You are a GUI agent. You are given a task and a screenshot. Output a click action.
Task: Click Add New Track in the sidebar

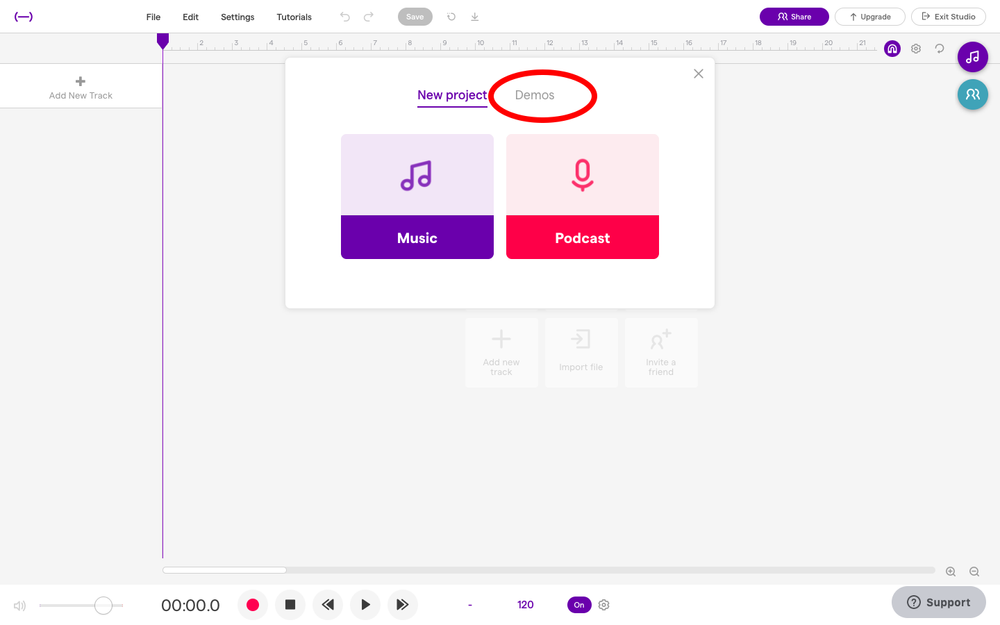(80, 86)
